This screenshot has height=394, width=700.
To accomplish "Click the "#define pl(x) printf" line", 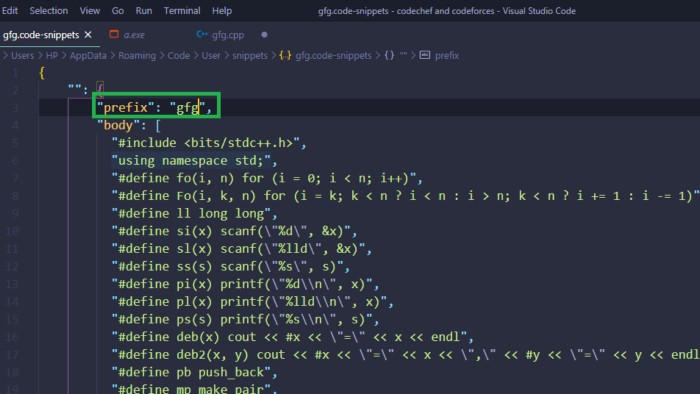I will click(x=253, y=302).
